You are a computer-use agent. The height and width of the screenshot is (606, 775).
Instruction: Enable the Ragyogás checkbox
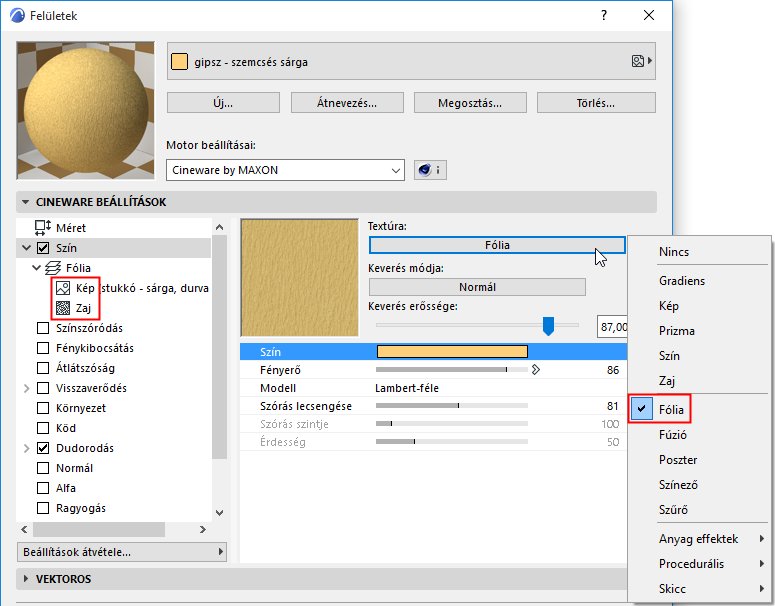point(43,508)
